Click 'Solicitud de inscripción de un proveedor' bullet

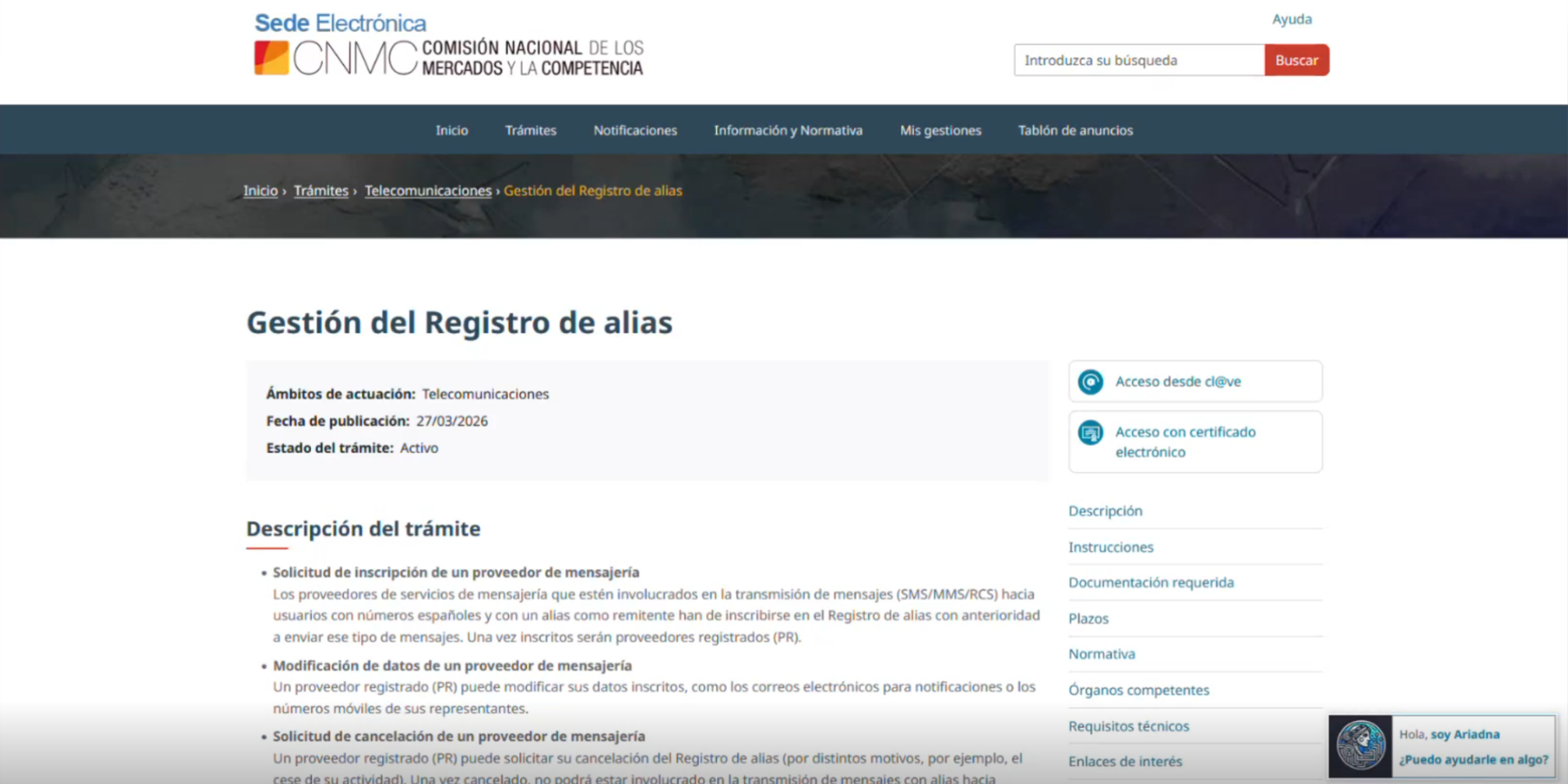click(x=456, y=572)
